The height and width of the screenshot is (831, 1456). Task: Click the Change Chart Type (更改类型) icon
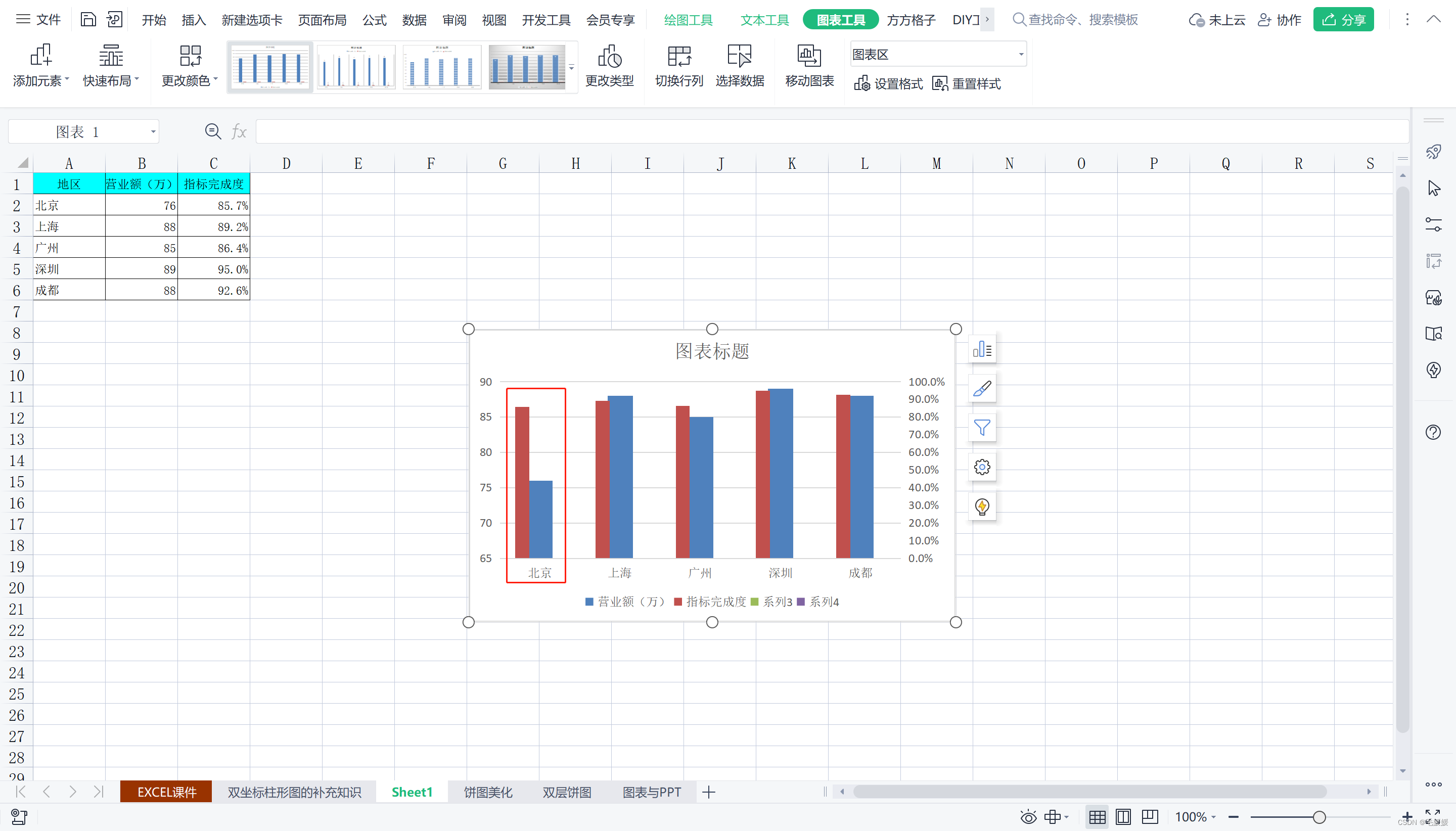tap(609, 57)
